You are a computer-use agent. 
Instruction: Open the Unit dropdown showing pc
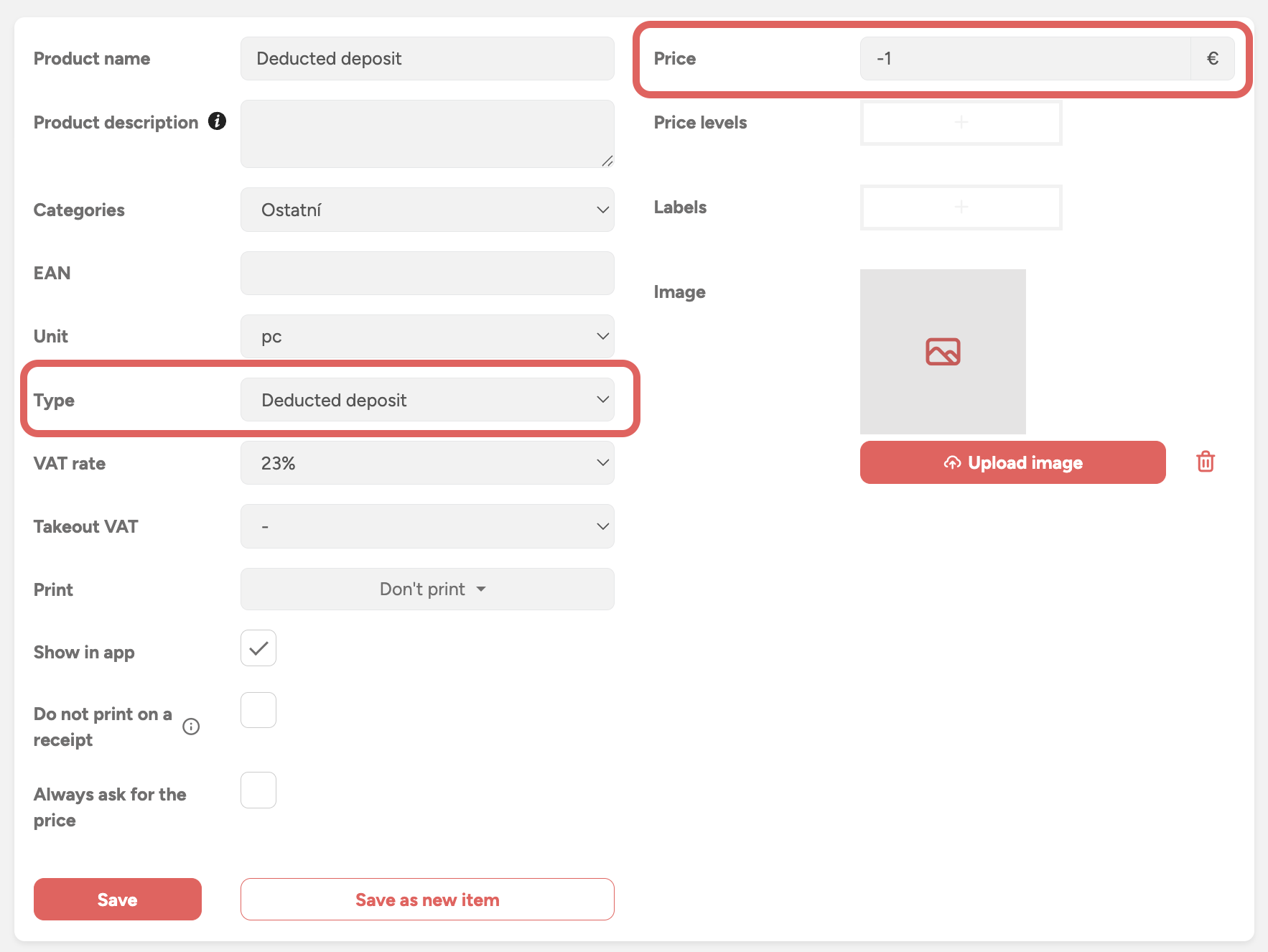427,336
